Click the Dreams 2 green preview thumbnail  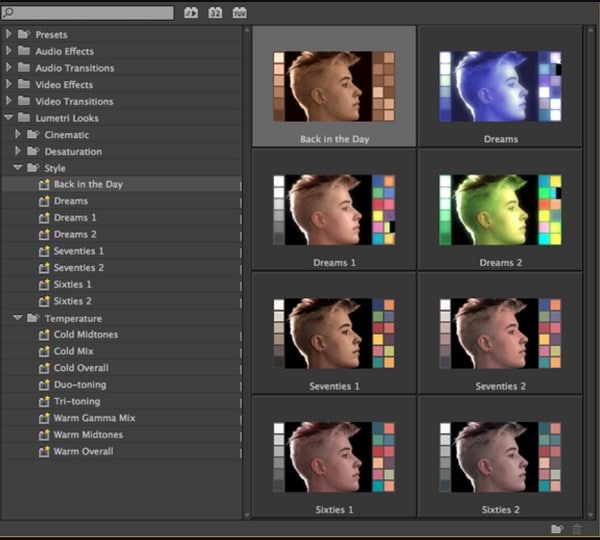click(x=499, y=210)
